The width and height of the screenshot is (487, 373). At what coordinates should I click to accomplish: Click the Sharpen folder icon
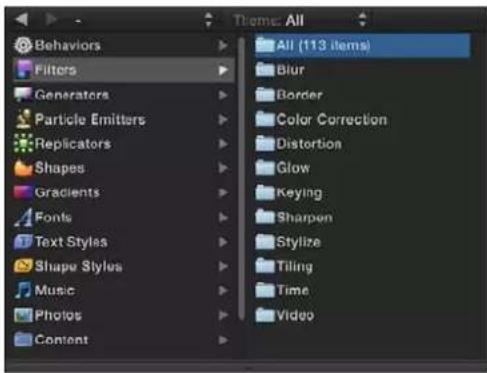(265, 217)
